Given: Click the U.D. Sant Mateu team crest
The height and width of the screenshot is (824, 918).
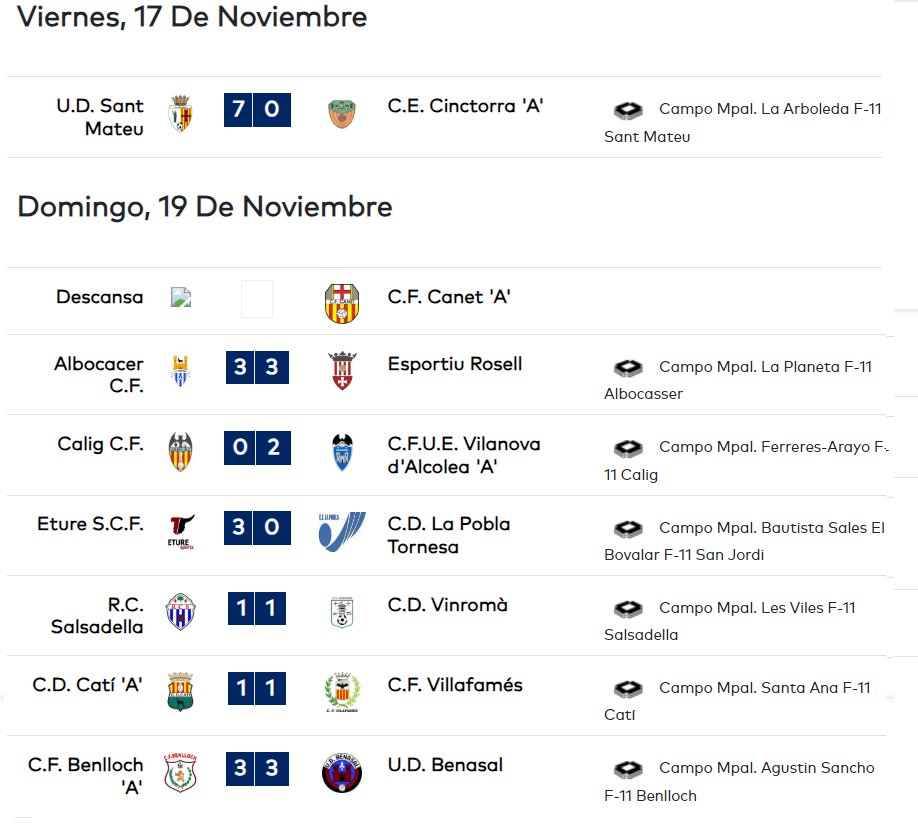Looking at the screenshot, I should click(180, 113).
